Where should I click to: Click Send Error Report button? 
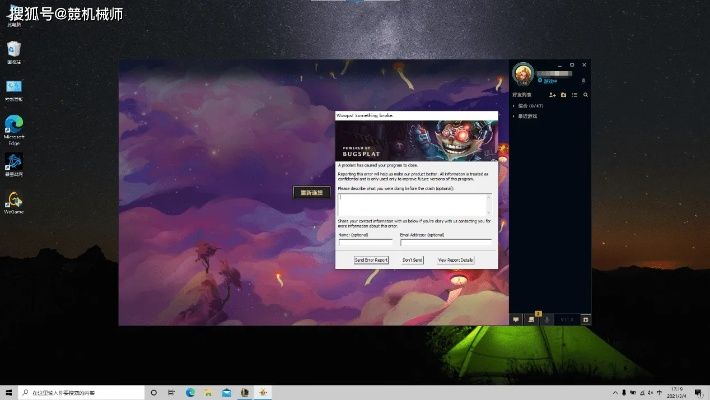click(371, 260)
